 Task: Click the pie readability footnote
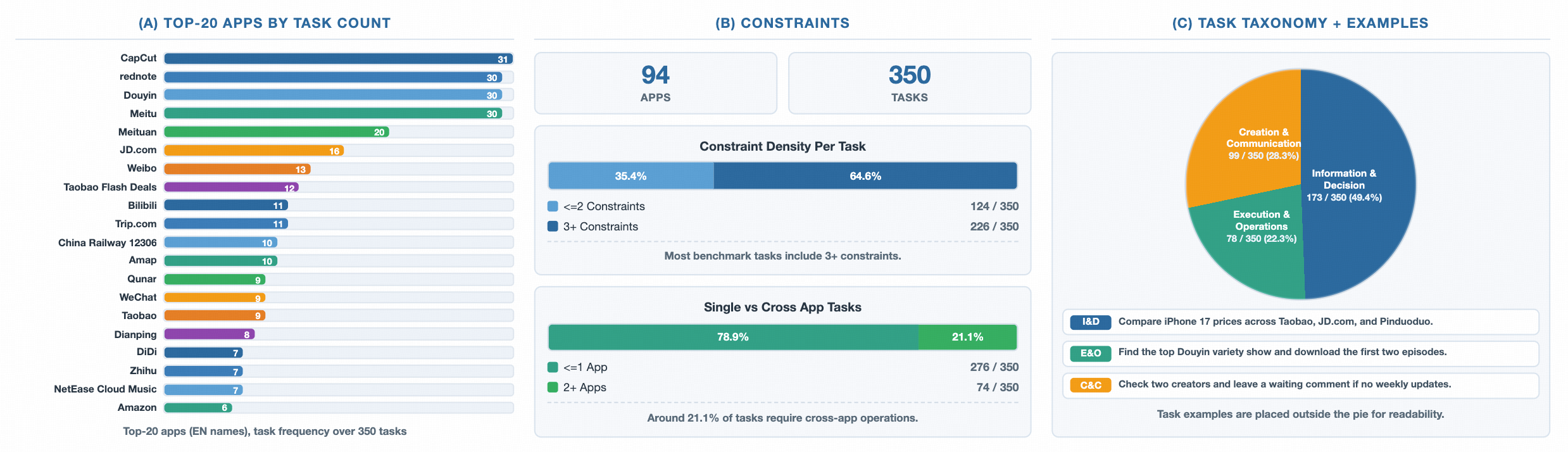click(x=1300, y=414)
